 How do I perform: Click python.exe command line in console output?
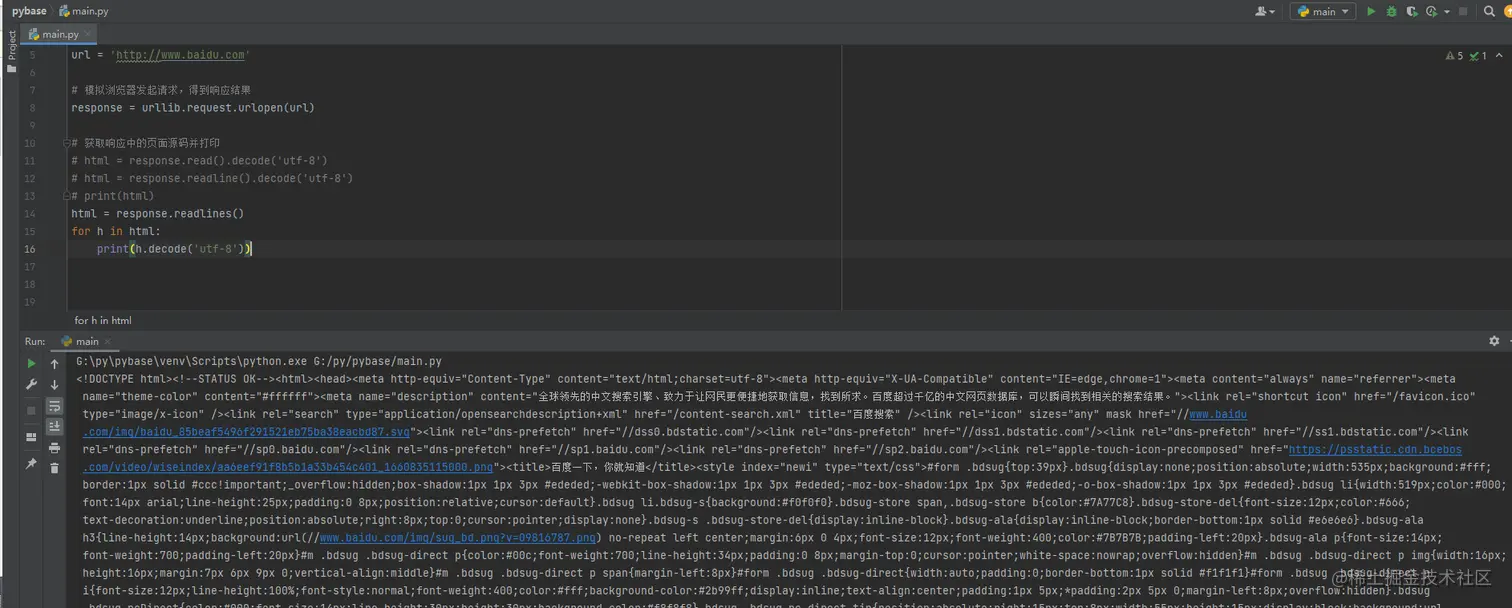point(259,361)
